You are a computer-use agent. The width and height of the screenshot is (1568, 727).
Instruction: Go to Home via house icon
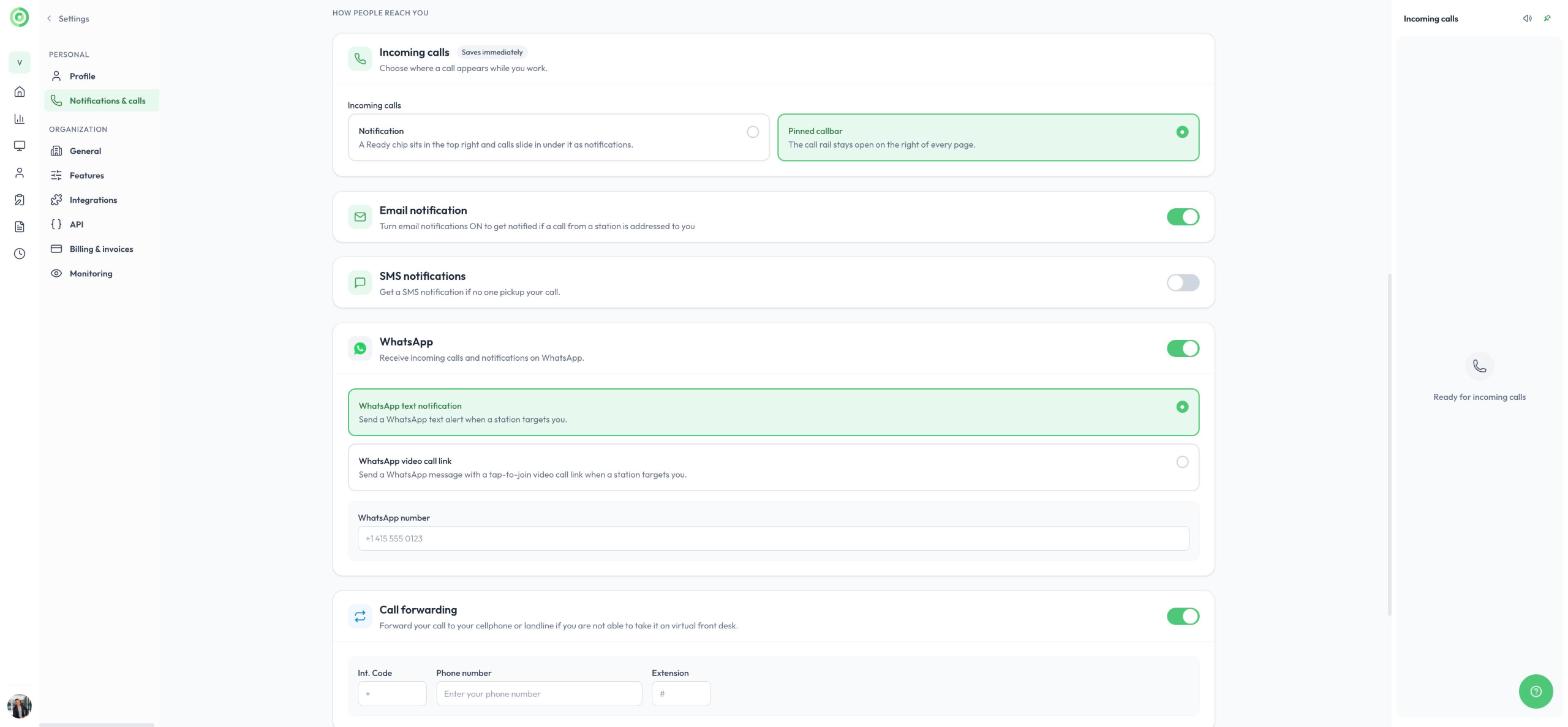[19, 92]
